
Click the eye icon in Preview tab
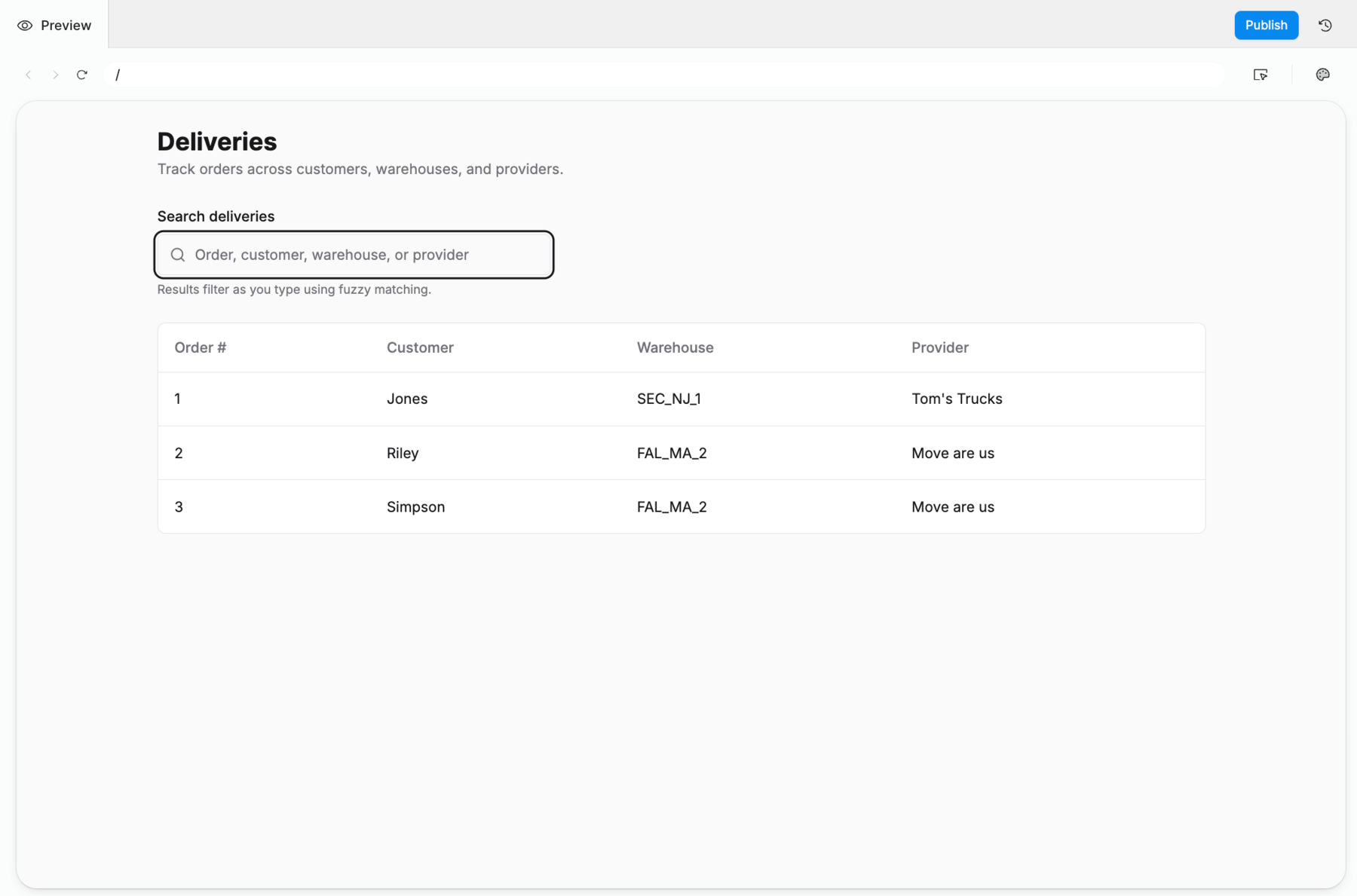click(25, 25)
